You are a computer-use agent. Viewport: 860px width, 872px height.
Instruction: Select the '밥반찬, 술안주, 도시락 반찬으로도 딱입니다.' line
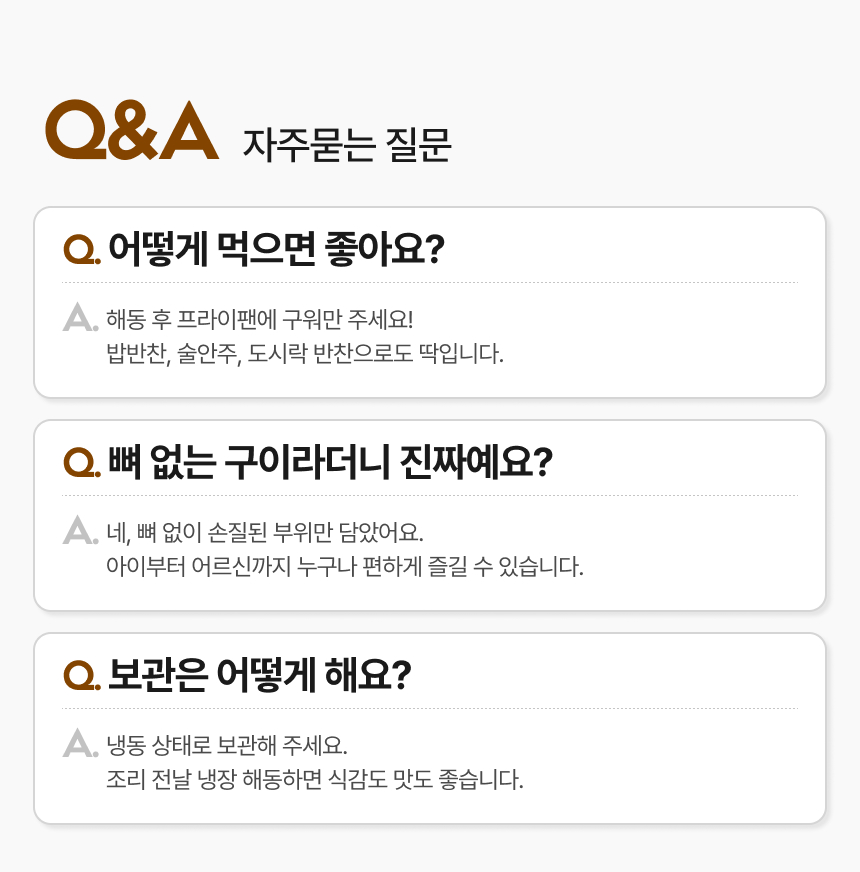tap(304, 353)
